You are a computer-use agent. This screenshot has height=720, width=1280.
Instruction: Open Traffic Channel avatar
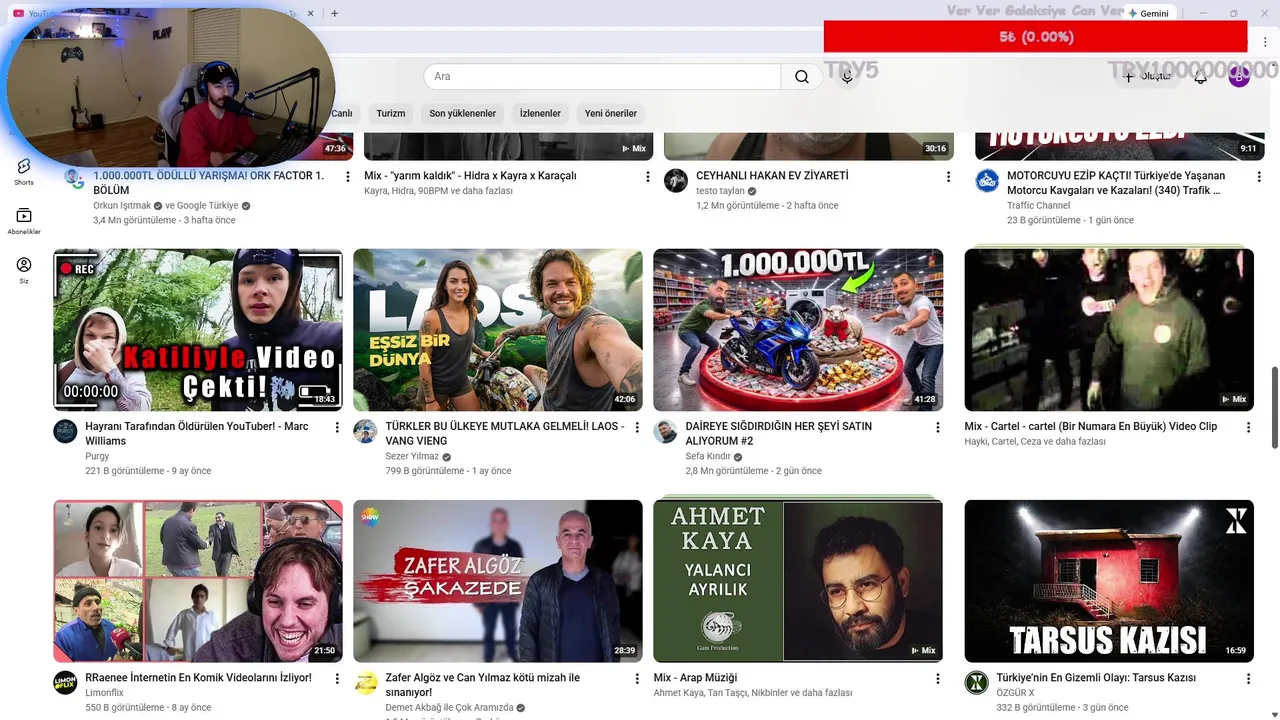(x=987, y=180)
